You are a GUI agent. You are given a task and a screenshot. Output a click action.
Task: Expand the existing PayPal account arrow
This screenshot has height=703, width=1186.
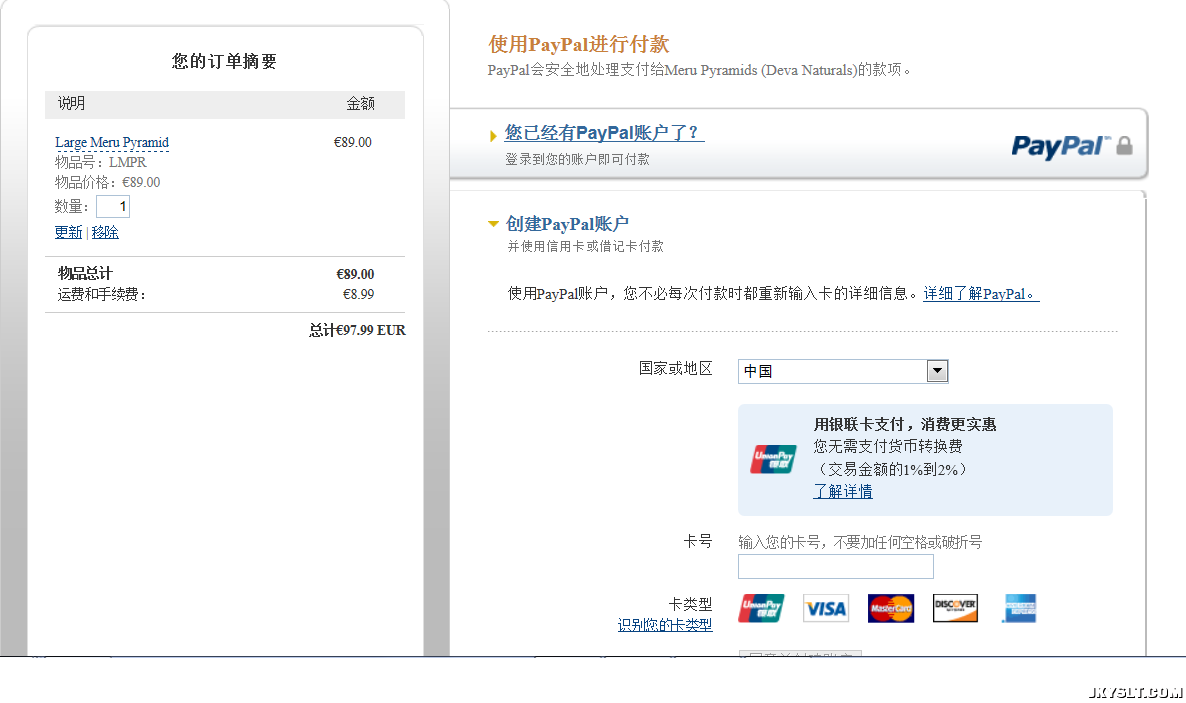[x=493, y=135]
